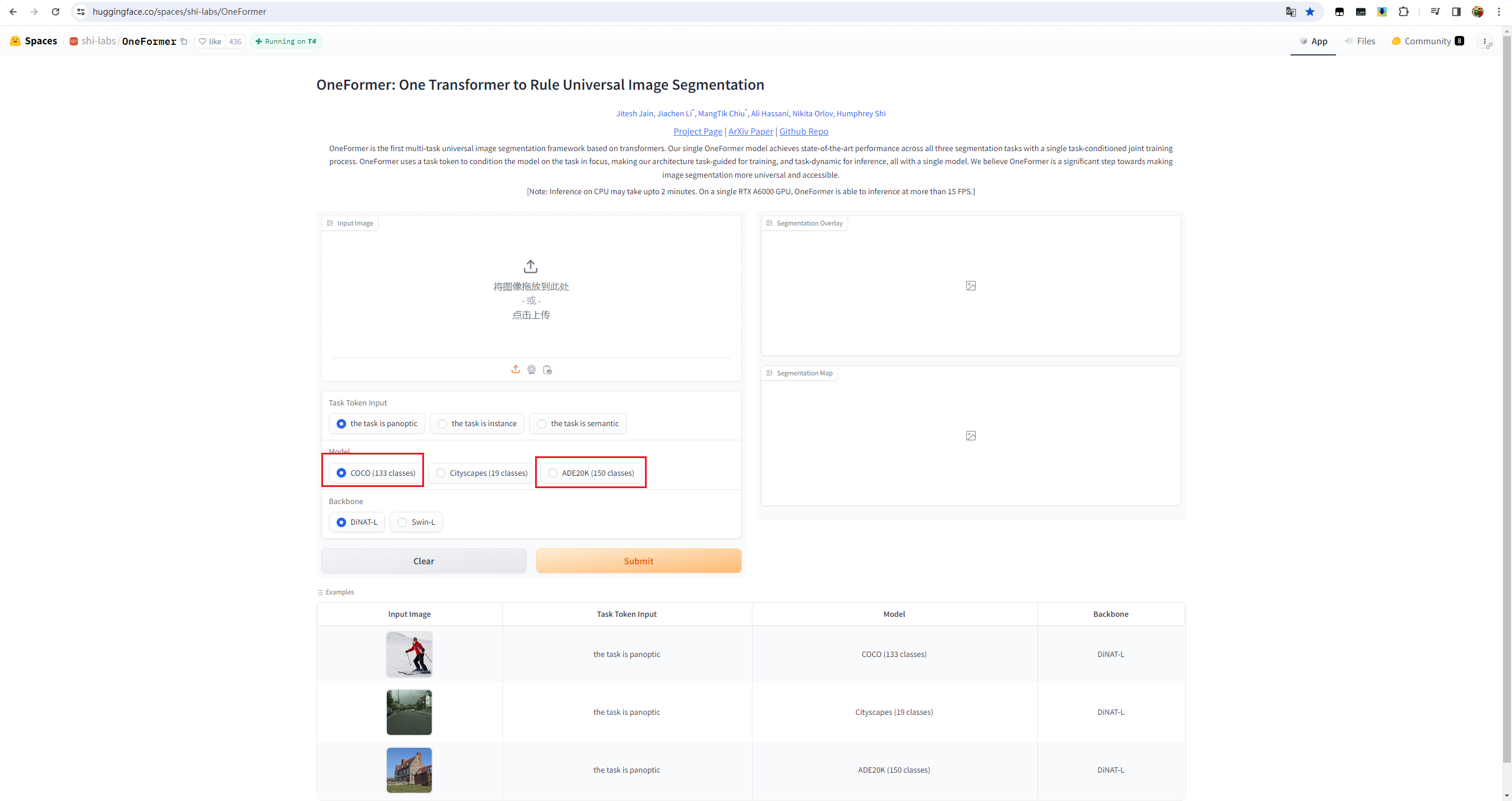
Task: Click the shi-labs organization avatar icon
Action: [74, 41]
